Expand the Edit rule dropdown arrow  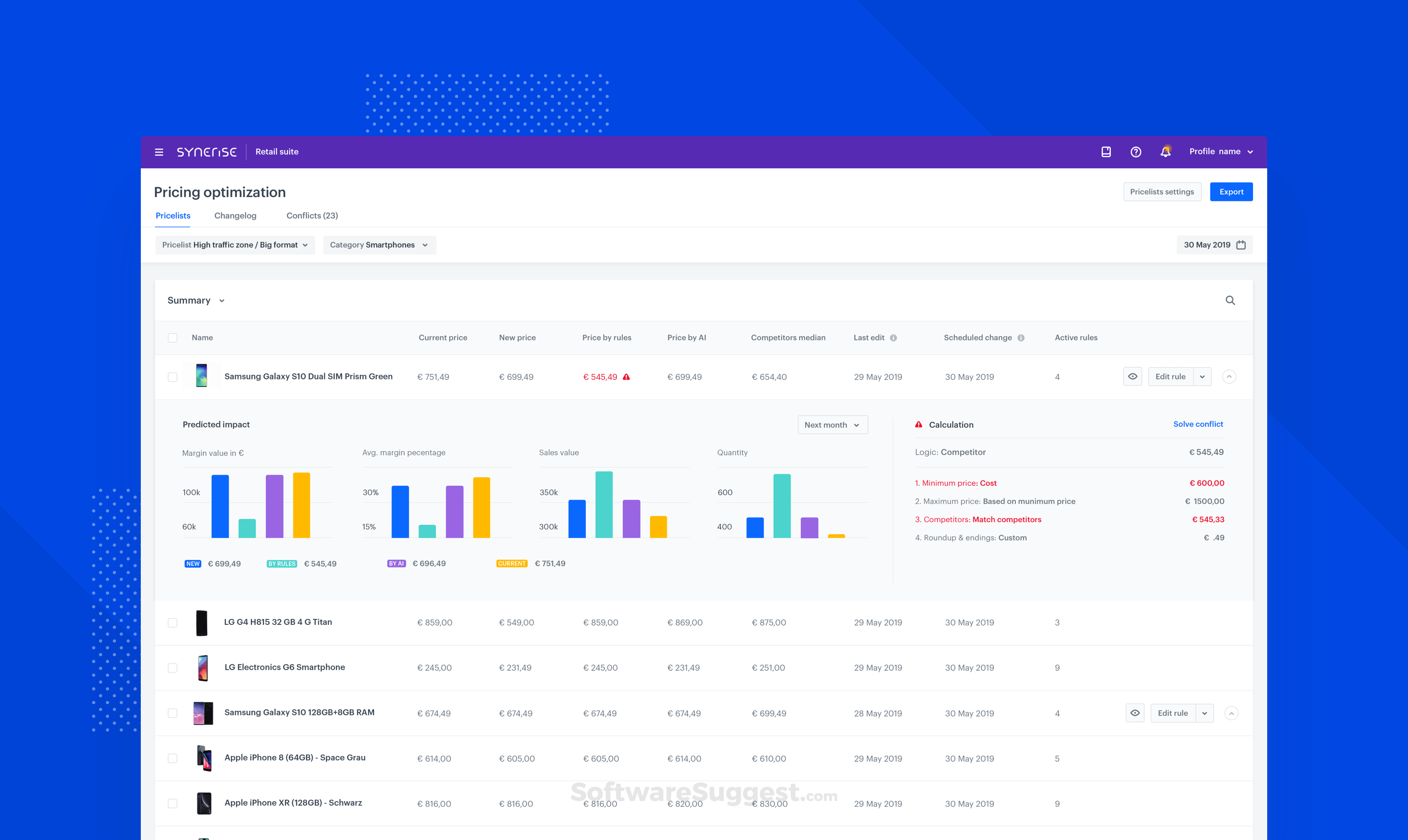[x=1203, y=376]
